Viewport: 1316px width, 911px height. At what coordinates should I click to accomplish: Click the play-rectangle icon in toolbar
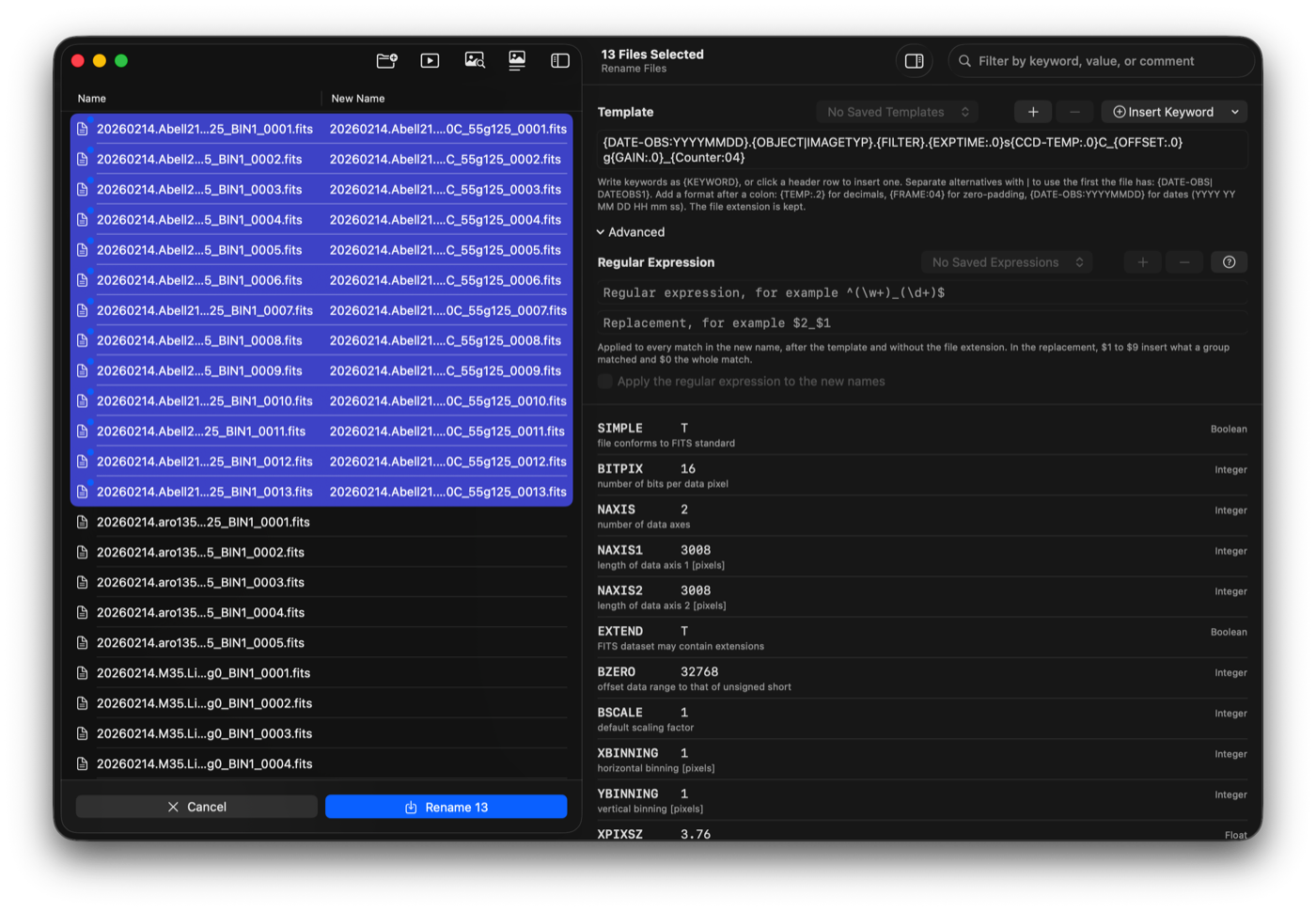430,61
